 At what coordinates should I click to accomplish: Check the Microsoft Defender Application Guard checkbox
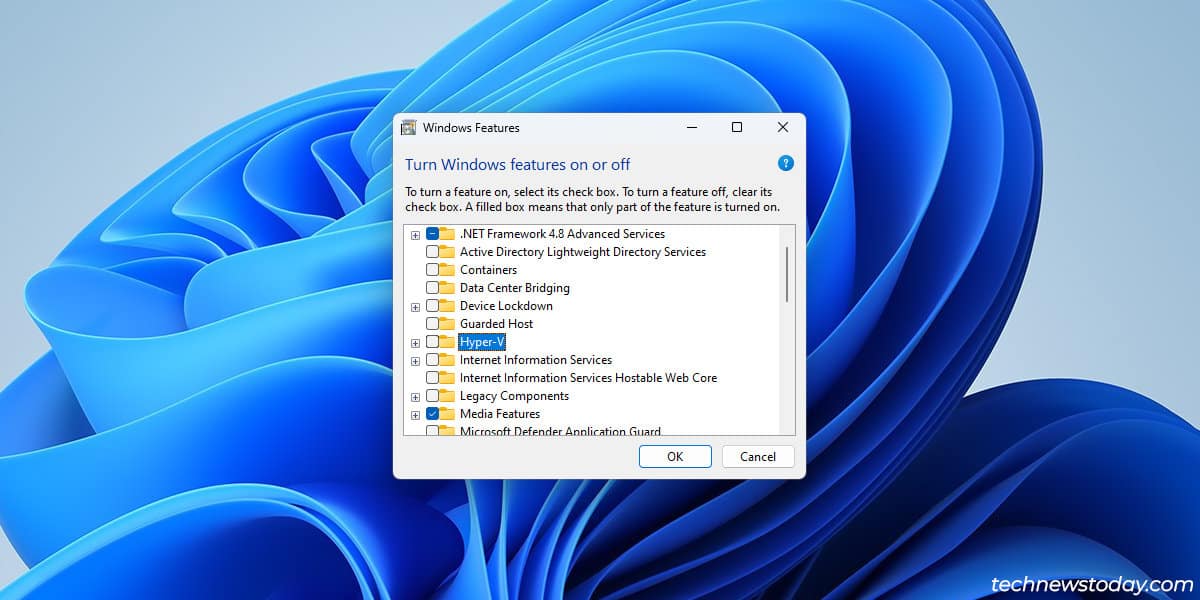[432, 431]
